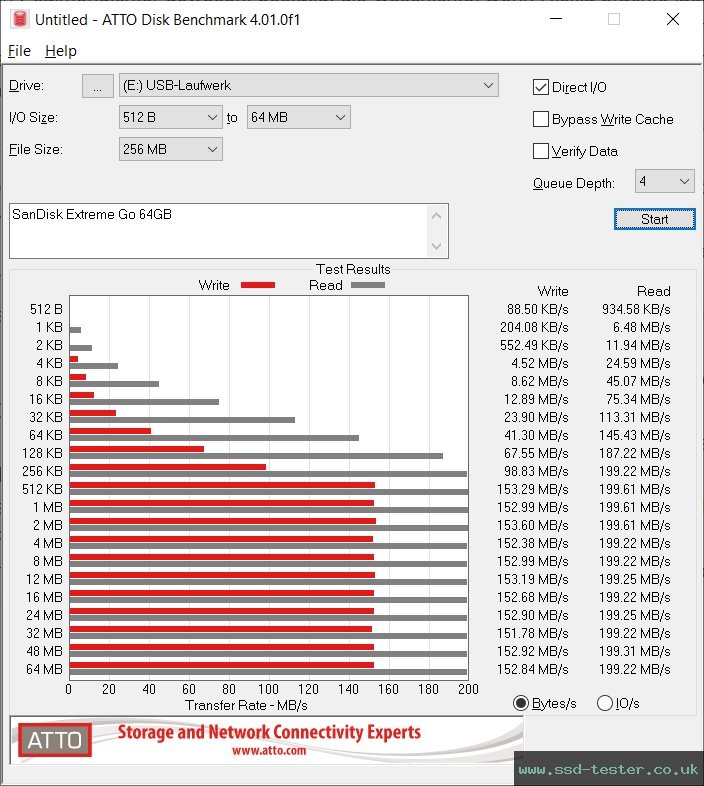This screenshot has width=704, height=786.
Task: Click the 152.84 MB/s write value
Action: pos(533,670)
